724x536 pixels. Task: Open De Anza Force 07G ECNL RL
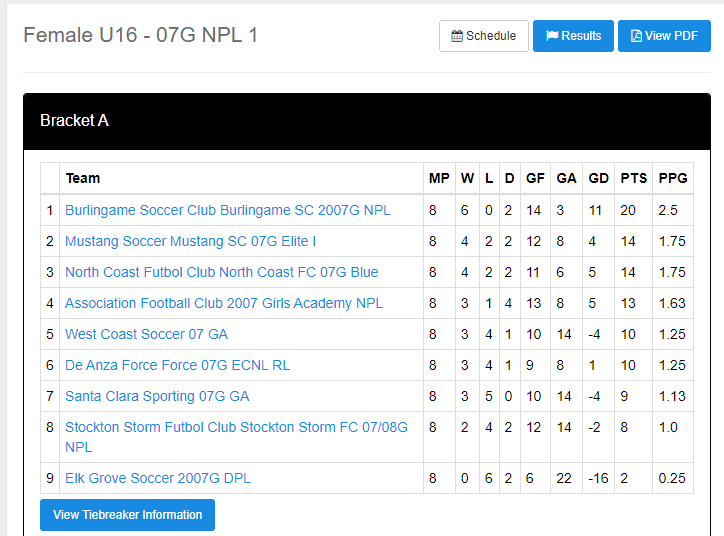177,365
